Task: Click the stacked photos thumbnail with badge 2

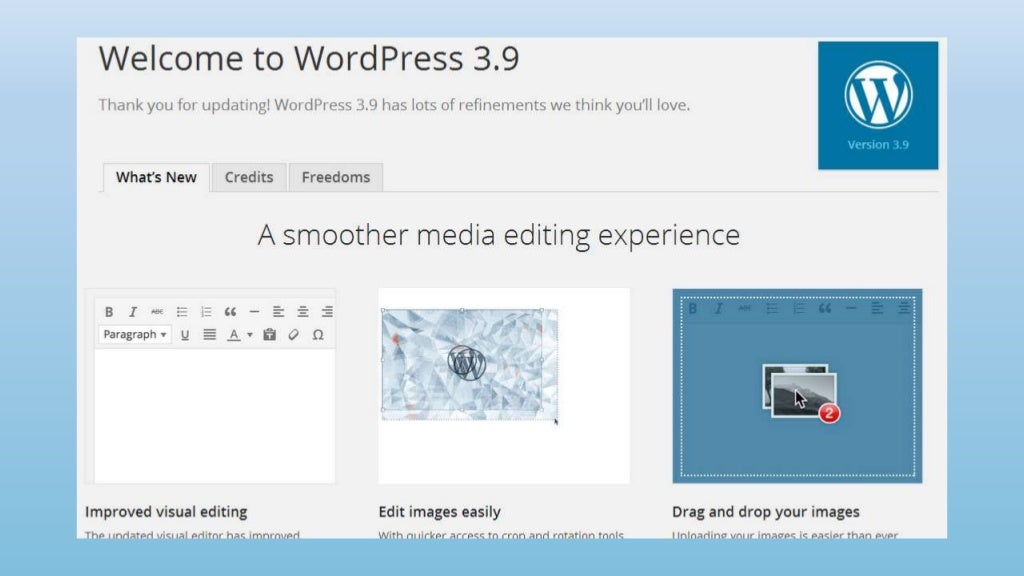Action: click(x=801, y=392)
